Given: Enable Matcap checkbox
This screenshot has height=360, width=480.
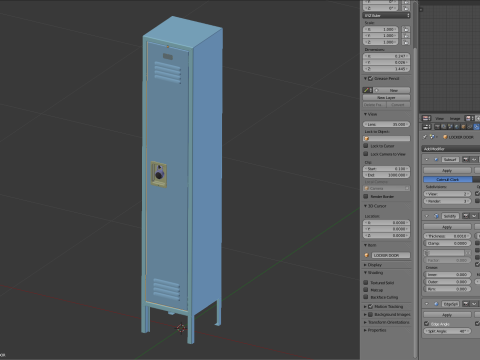Looking at the screenshot, I should tap(366, 290).
